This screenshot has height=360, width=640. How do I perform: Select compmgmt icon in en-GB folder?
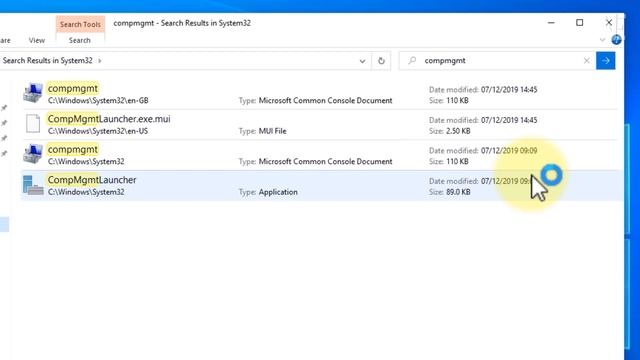pos(33,93)
